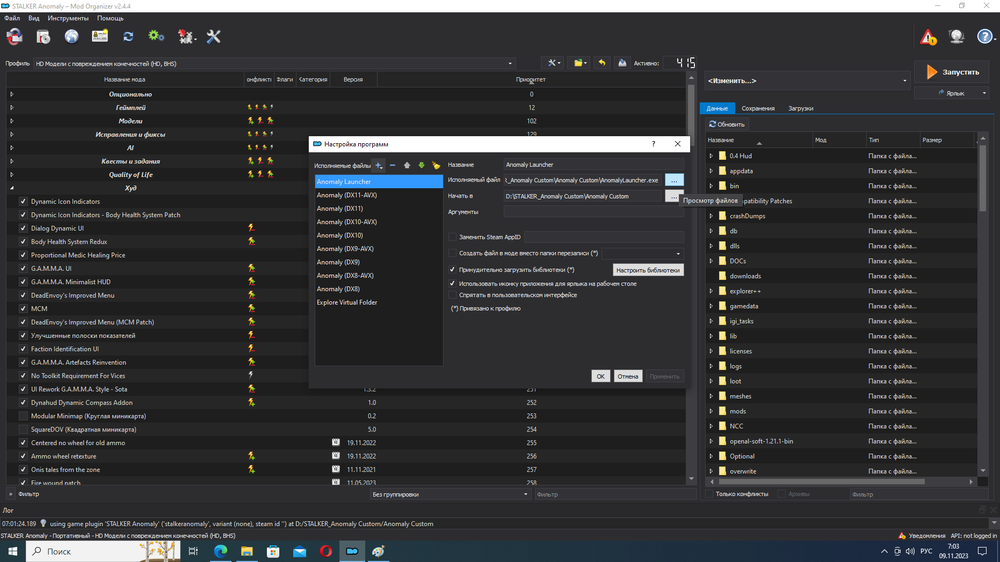
Task: Expand the gamedata folder tree node
Action: tap(711, 306)
